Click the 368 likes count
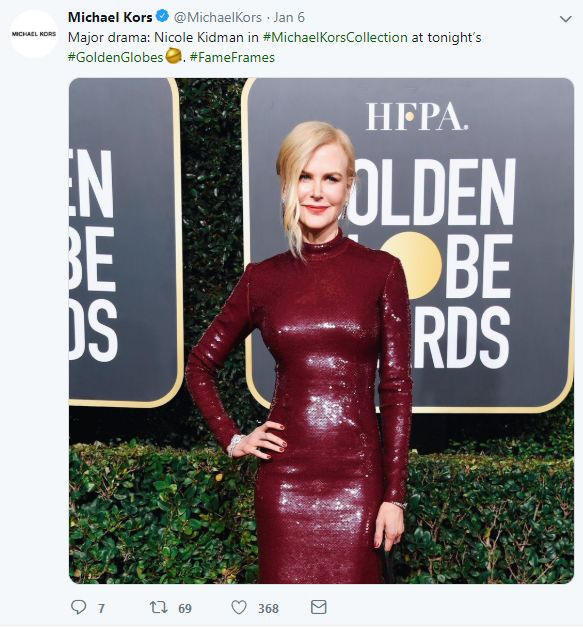583x628 pixels. [x=268, y=608]
